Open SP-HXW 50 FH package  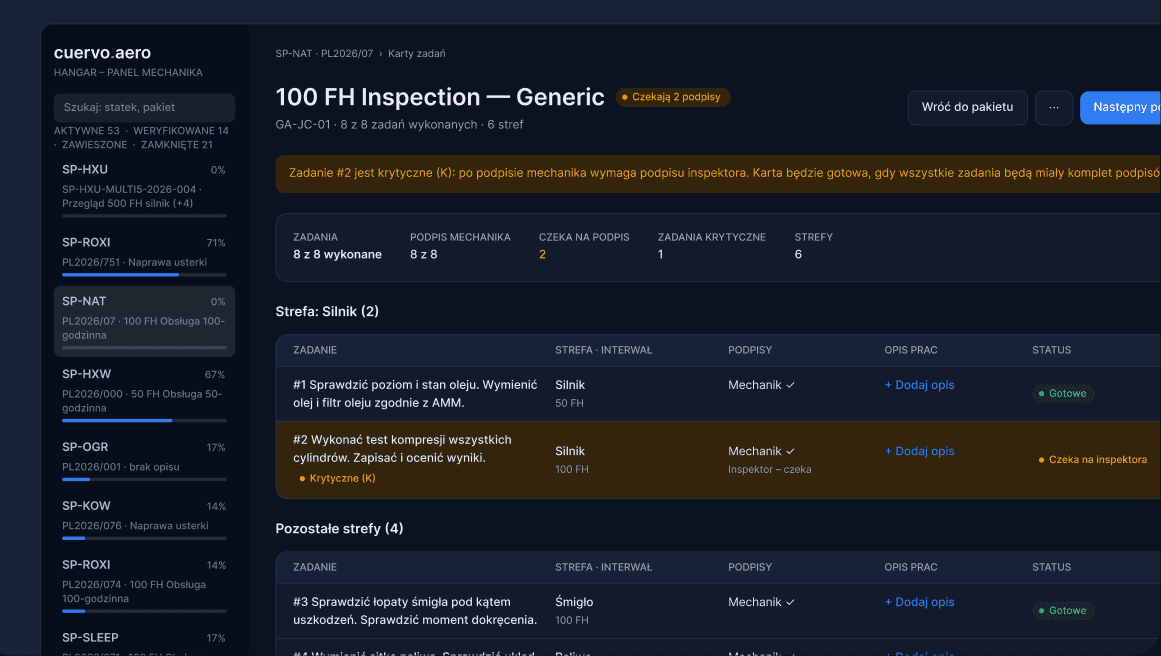click(x=144, y=393)
